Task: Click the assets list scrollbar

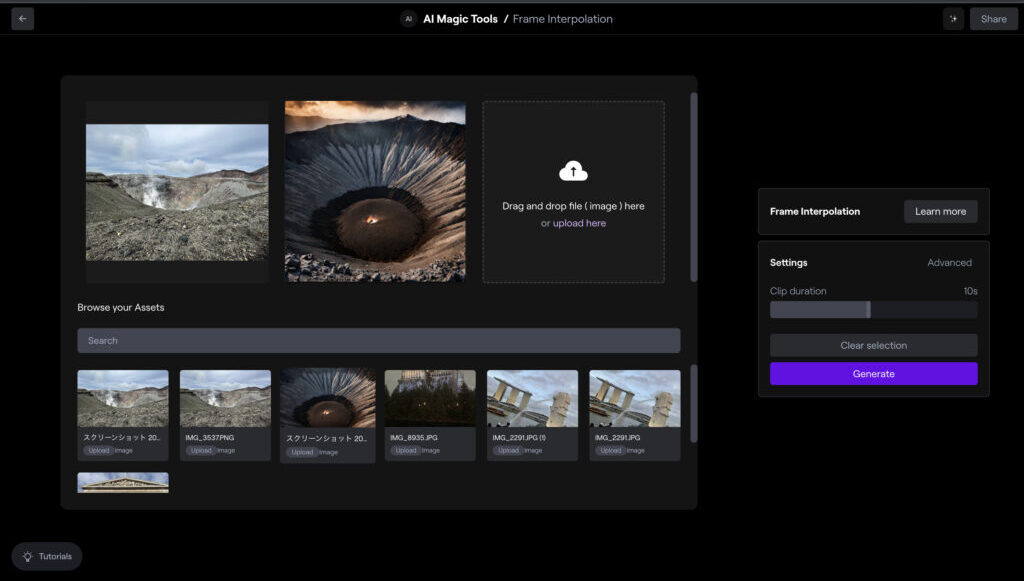Action: pos(694,403)
